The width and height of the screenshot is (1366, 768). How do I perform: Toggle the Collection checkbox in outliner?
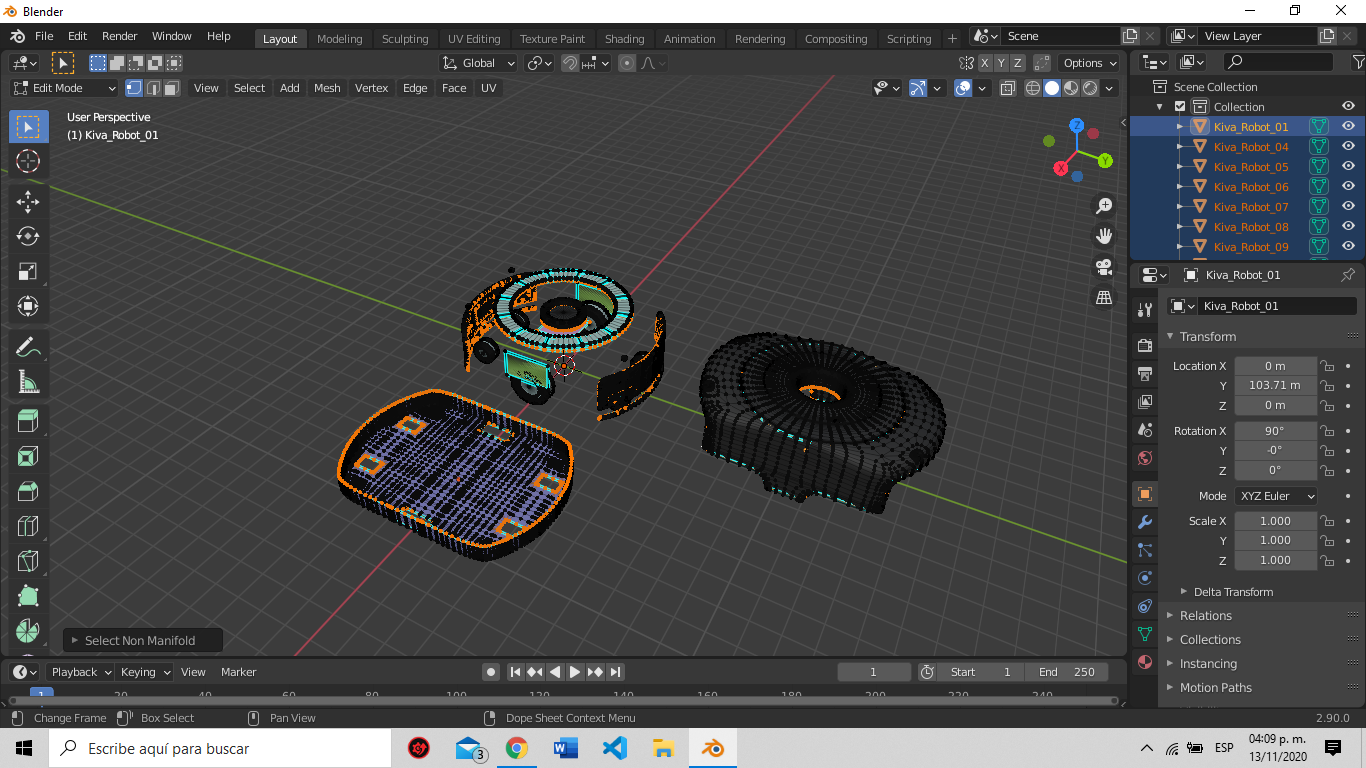[1180, 107]
